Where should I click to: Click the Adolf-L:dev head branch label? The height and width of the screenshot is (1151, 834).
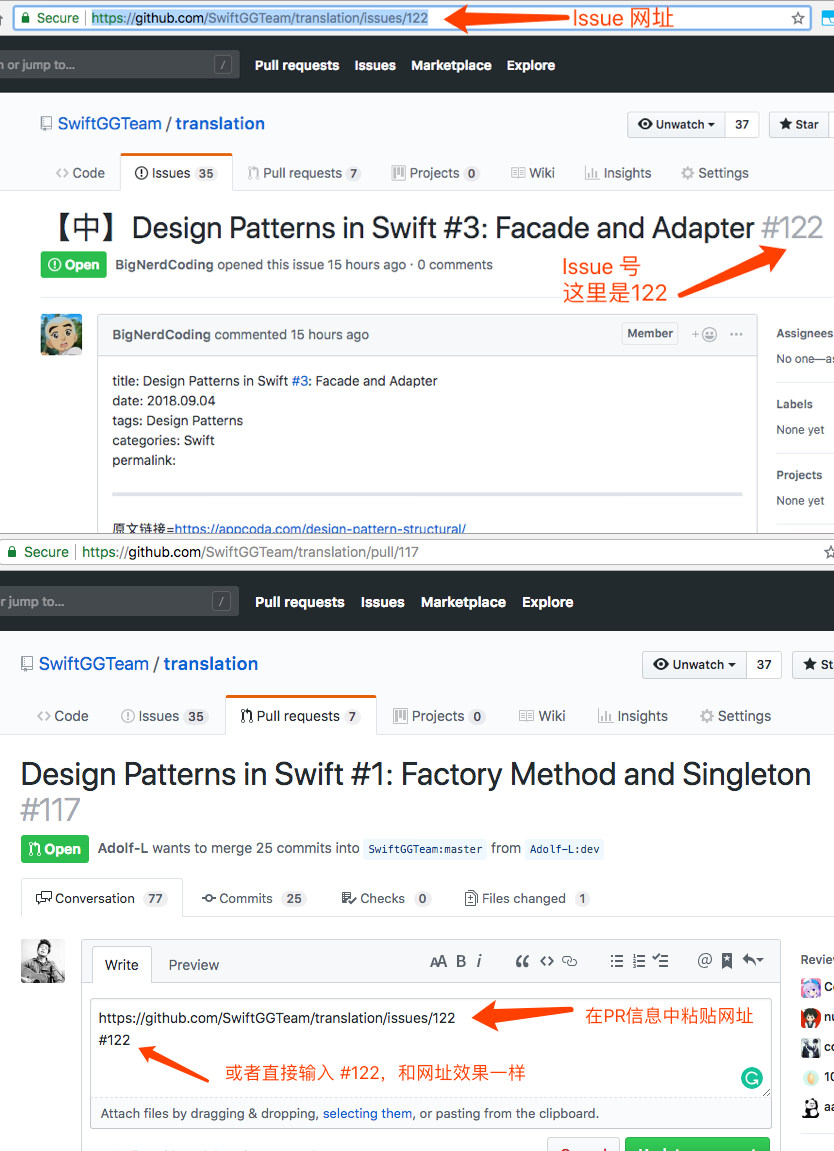(565, 849)
